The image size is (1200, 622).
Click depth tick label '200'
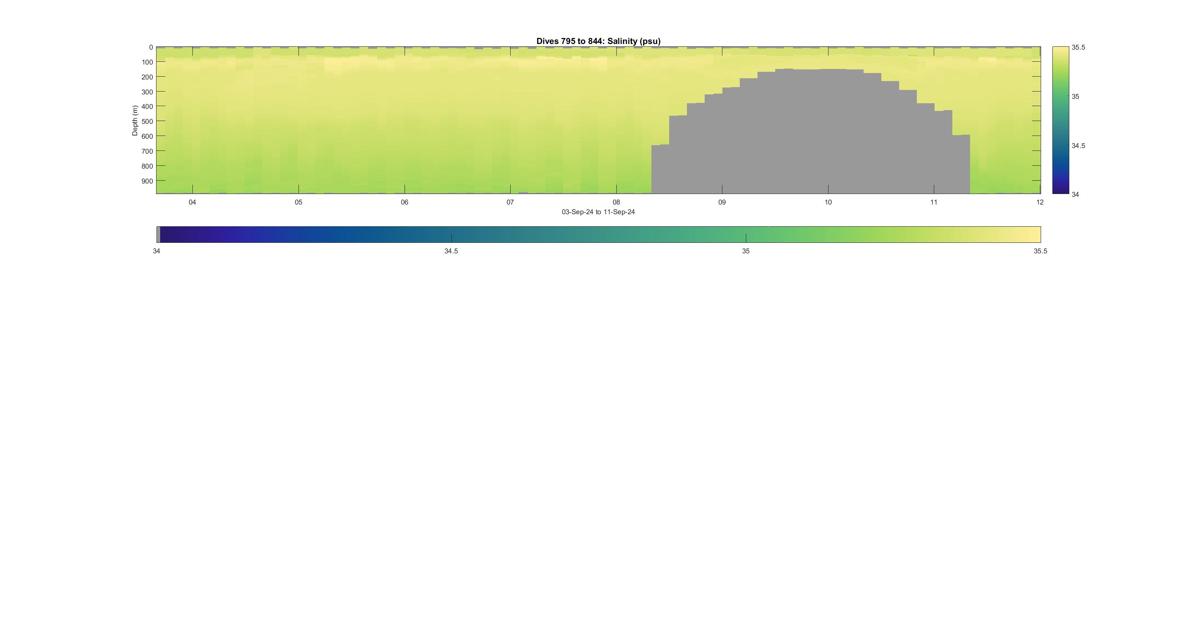click(x=147, y=77)
